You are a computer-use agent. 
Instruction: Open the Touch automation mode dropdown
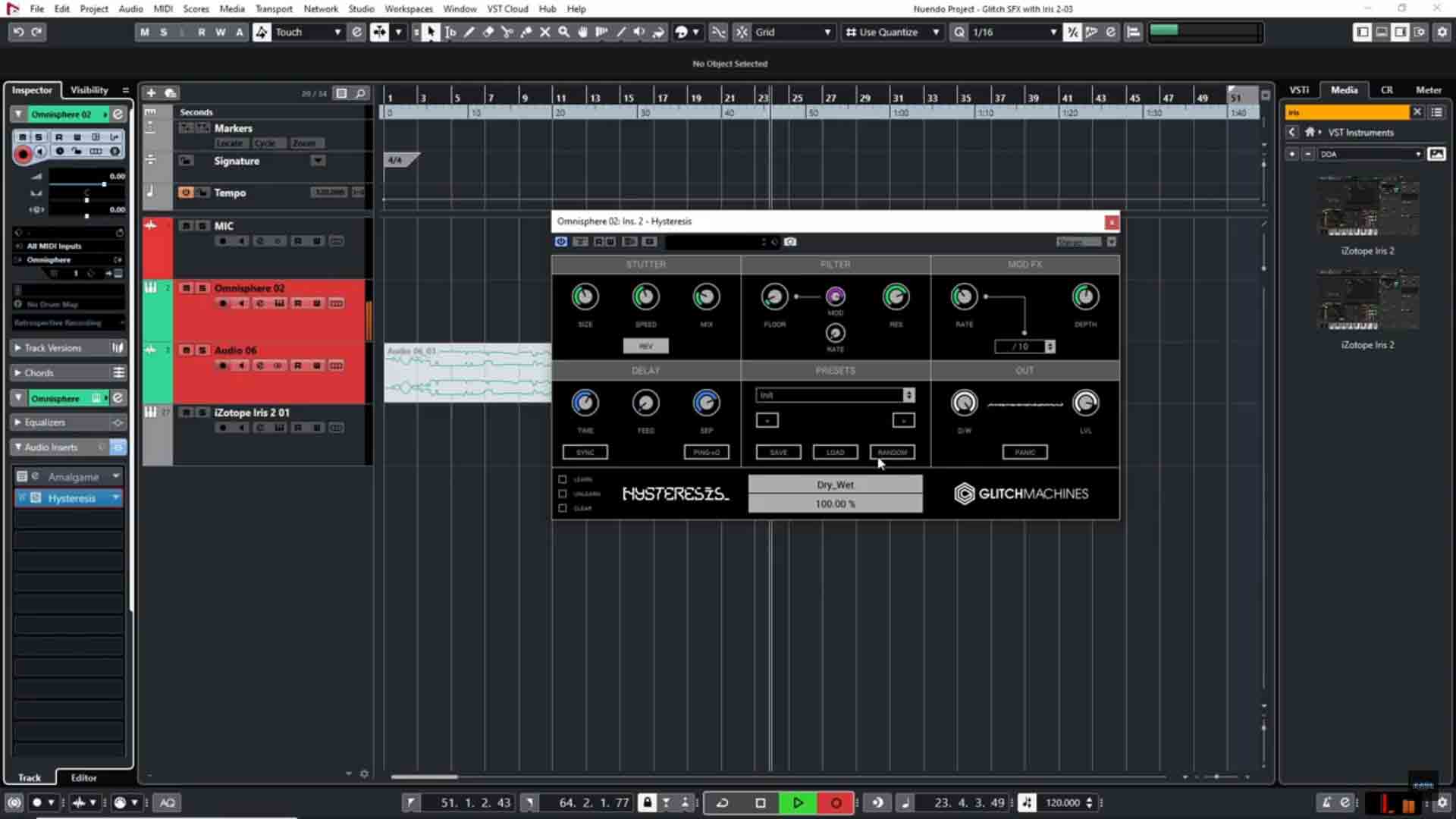pyautogui.click(x=308, y=32)
